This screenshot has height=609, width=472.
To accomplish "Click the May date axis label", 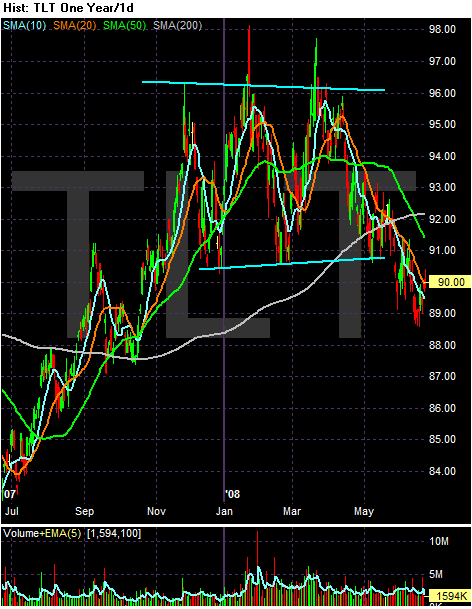I will pyautogui.click(x=364, y=511).
